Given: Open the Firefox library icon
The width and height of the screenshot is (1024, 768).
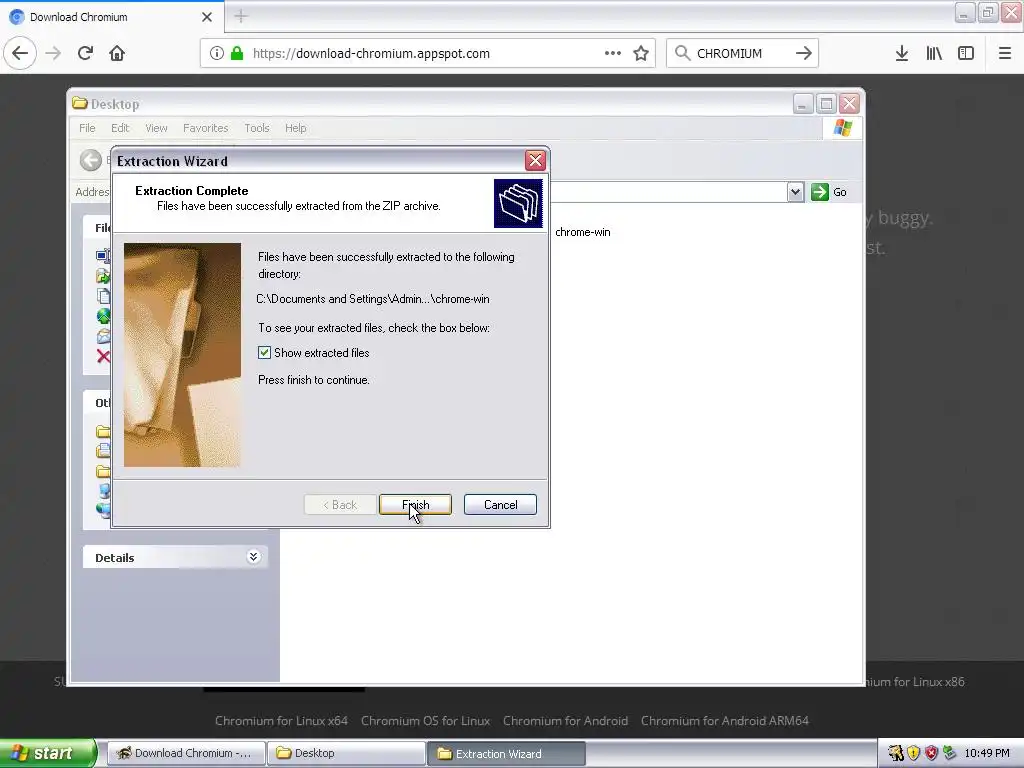Looking at the screenshot, I should (934, 54).
